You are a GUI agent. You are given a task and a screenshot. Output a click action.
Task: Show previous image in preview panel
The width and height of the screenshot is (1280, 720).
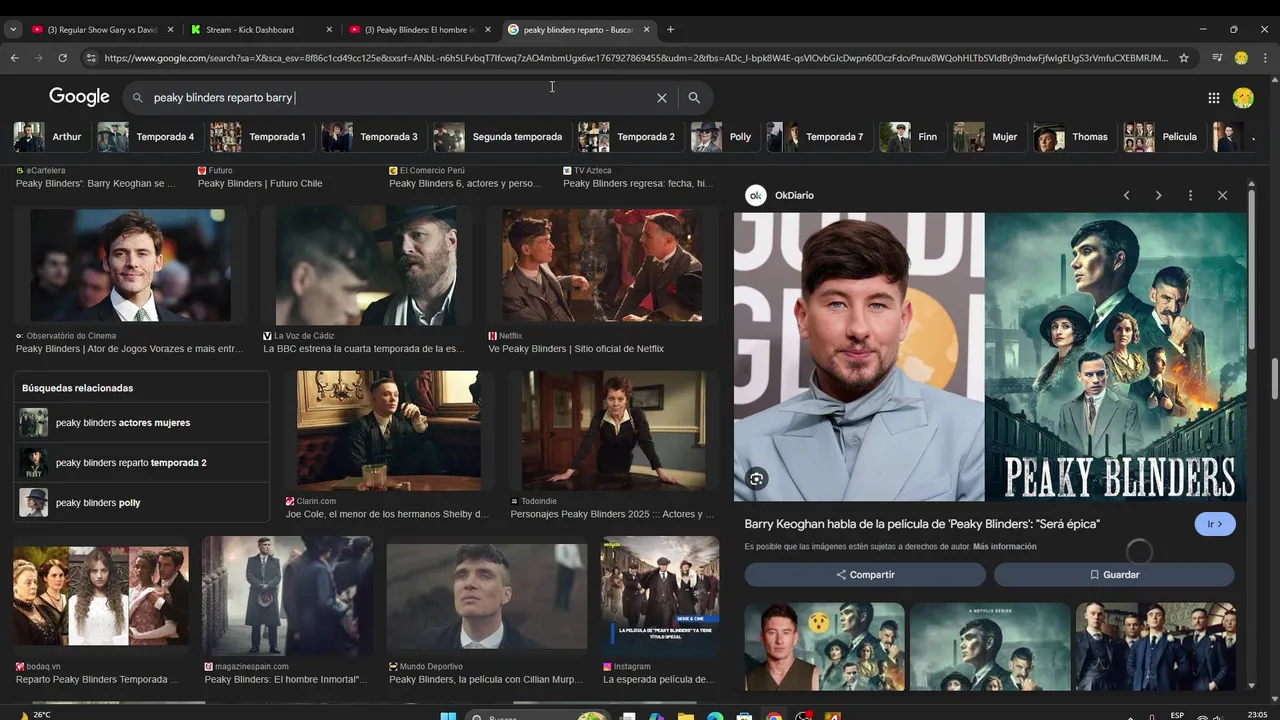[1126, 195]
